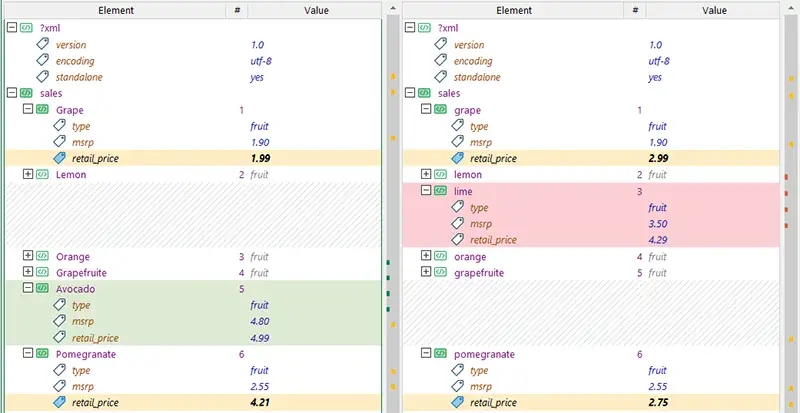The width and height of the screenshot is (800, 413).
Task: Select the 4.80 msrp value for Avocado
Action: pyautogui.click(x=260, y=321)
